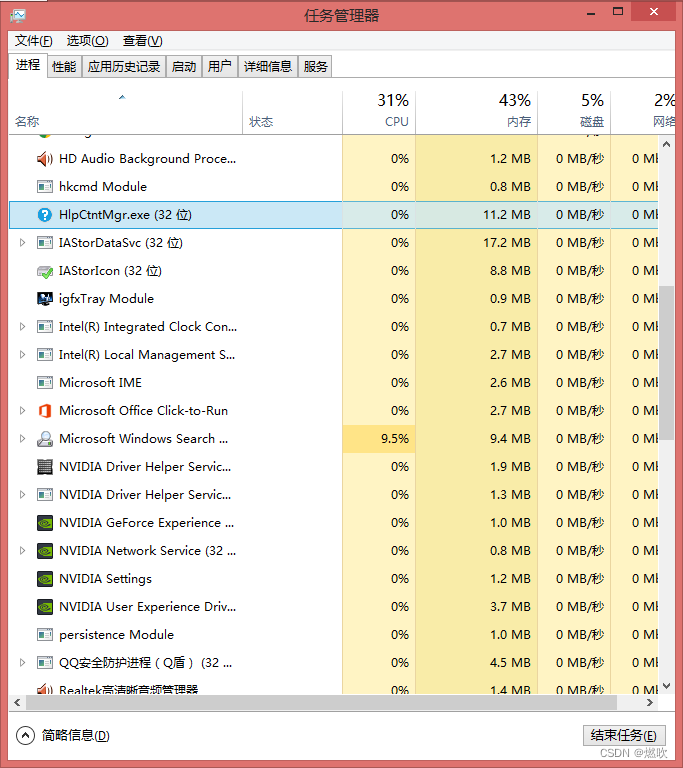Click the NVIDIA GeForce Experience icon
This screenshot has height=768, width=683.
click(x=45, y=523)
